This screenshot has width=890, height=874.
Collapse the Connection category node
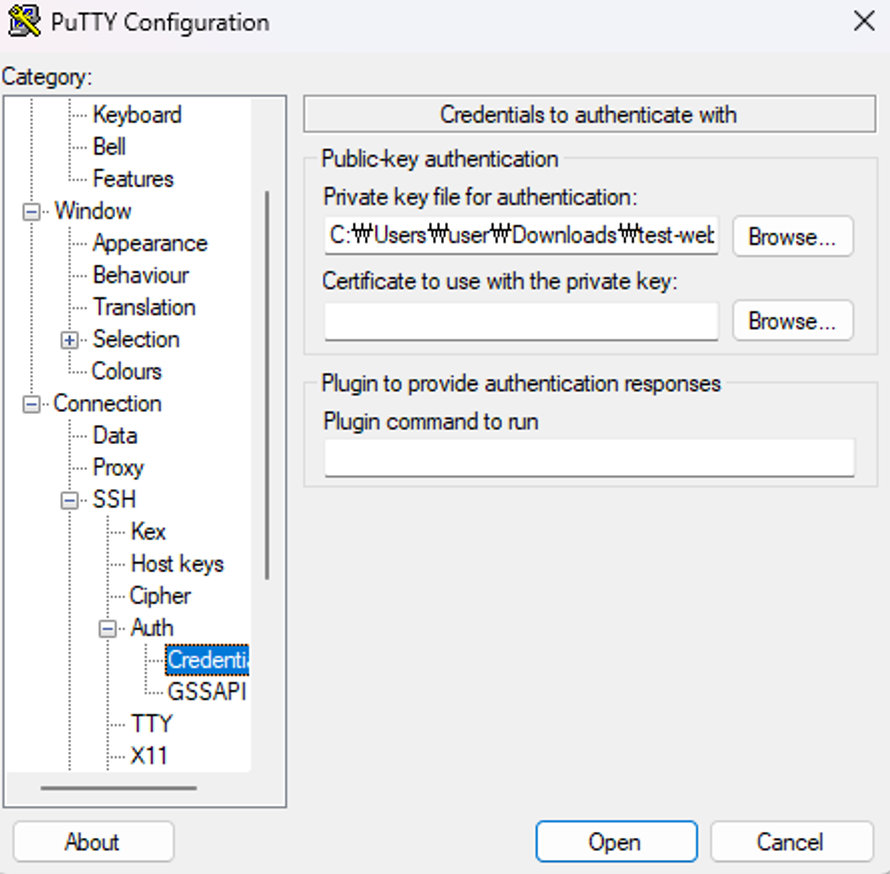click(31, 405)
